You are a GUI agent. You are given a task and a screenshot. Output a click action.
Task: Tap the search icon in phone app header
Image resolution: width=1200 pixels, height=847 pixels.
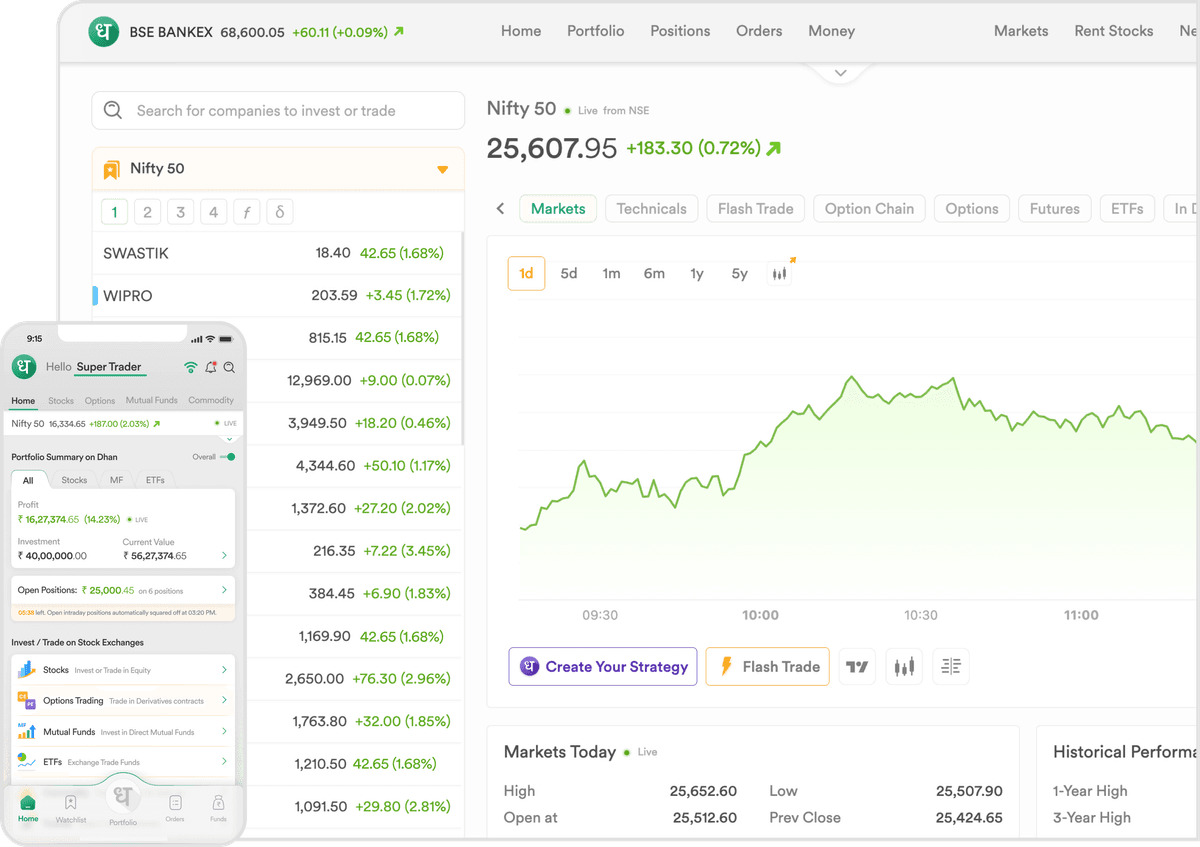229,368
